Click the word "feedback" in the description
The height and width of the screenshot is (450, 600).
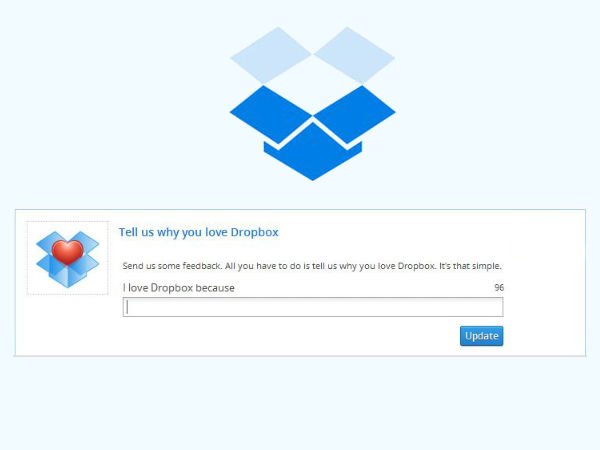click(x=202, y=266)
